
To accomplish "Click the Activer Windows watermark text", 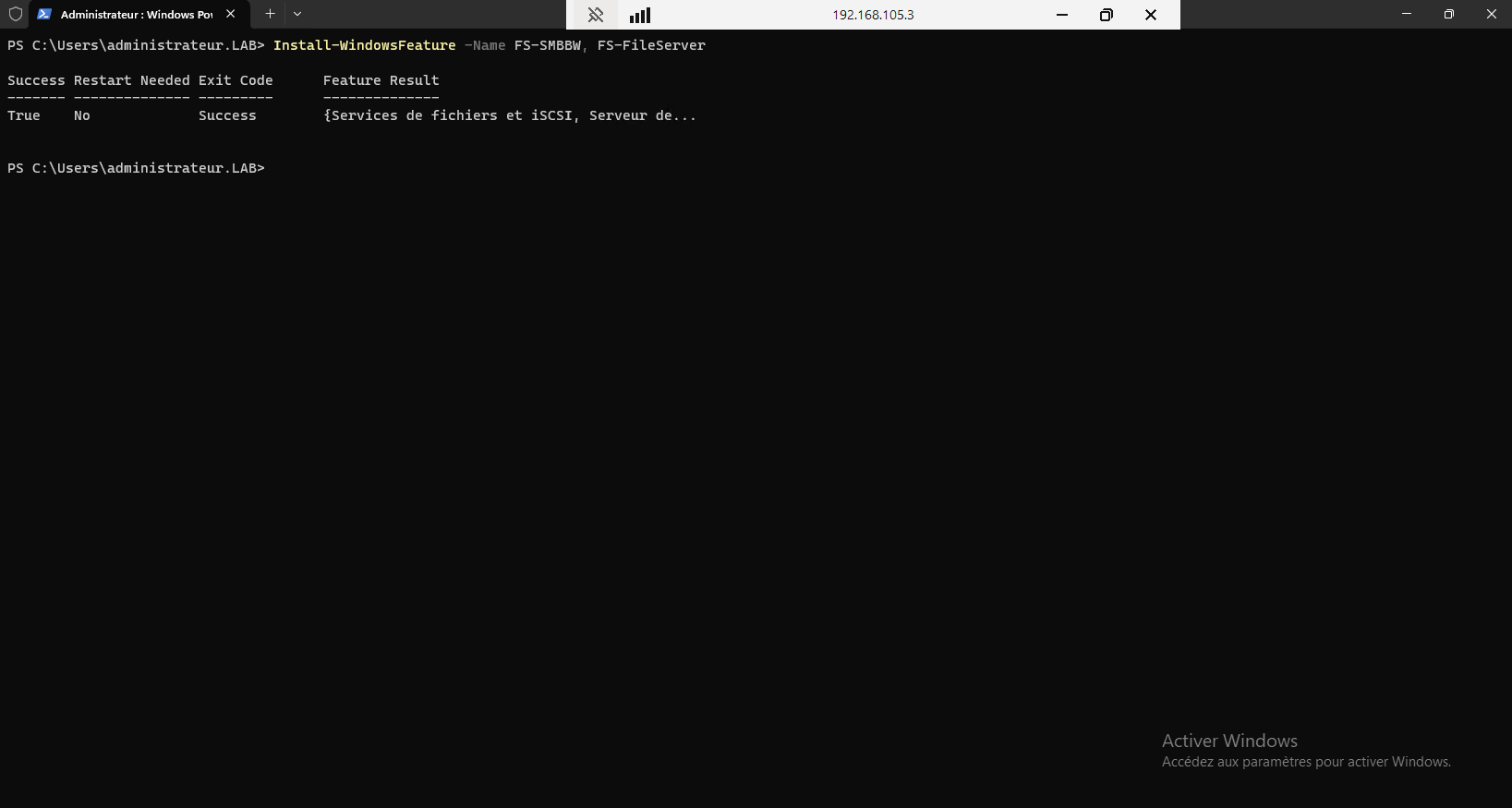I will [1229, 741].
